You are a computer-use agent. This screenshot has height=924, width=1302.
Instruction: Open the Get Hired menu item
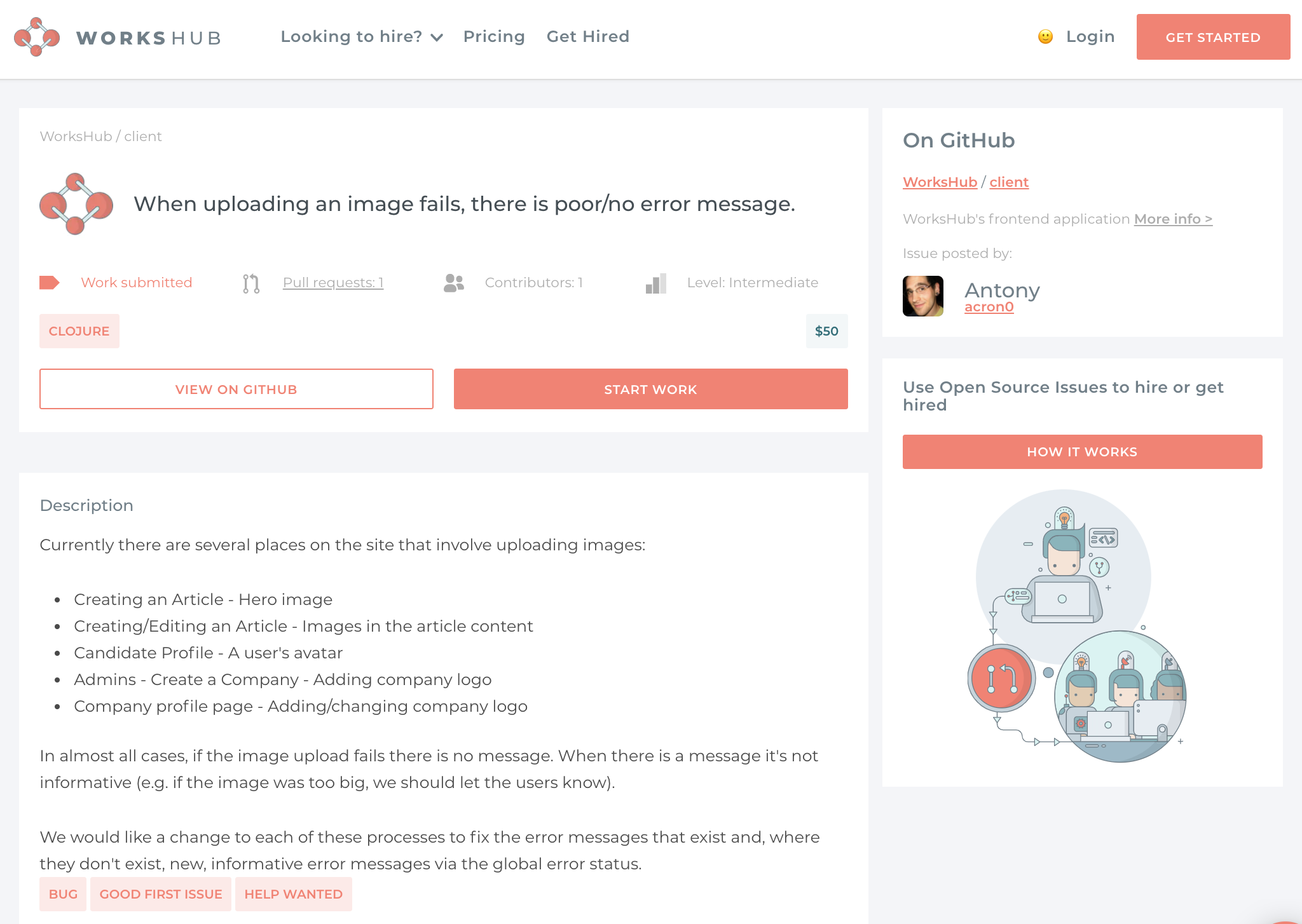coord(588,37)
